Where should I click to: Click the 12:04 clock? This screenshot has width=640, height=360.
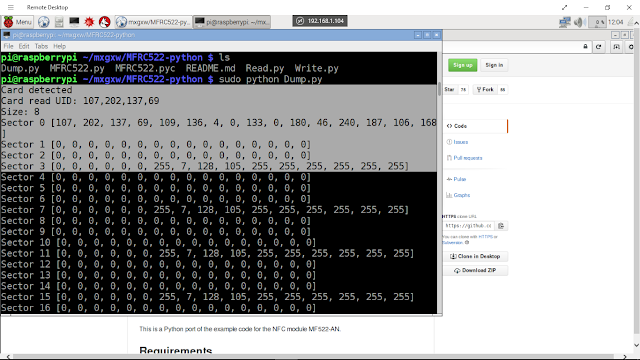point(616,22)
